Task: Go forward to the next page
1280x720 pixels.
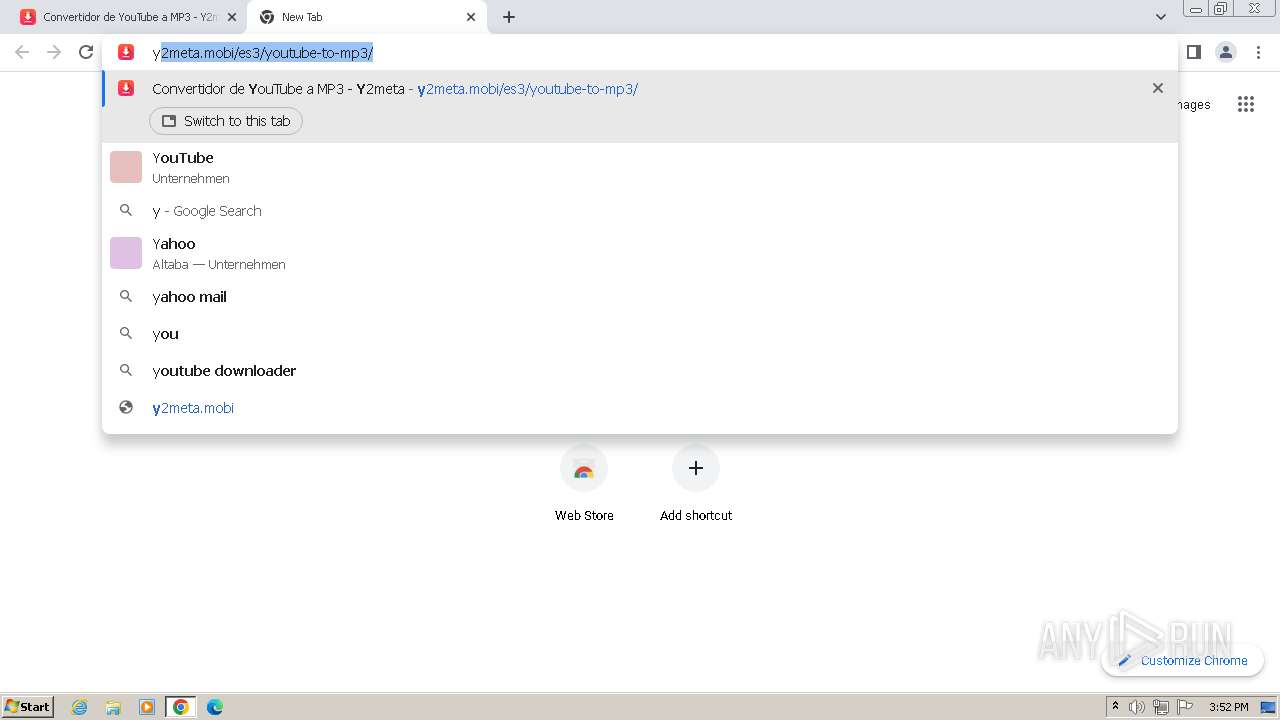Action: (x=54, y=52)
